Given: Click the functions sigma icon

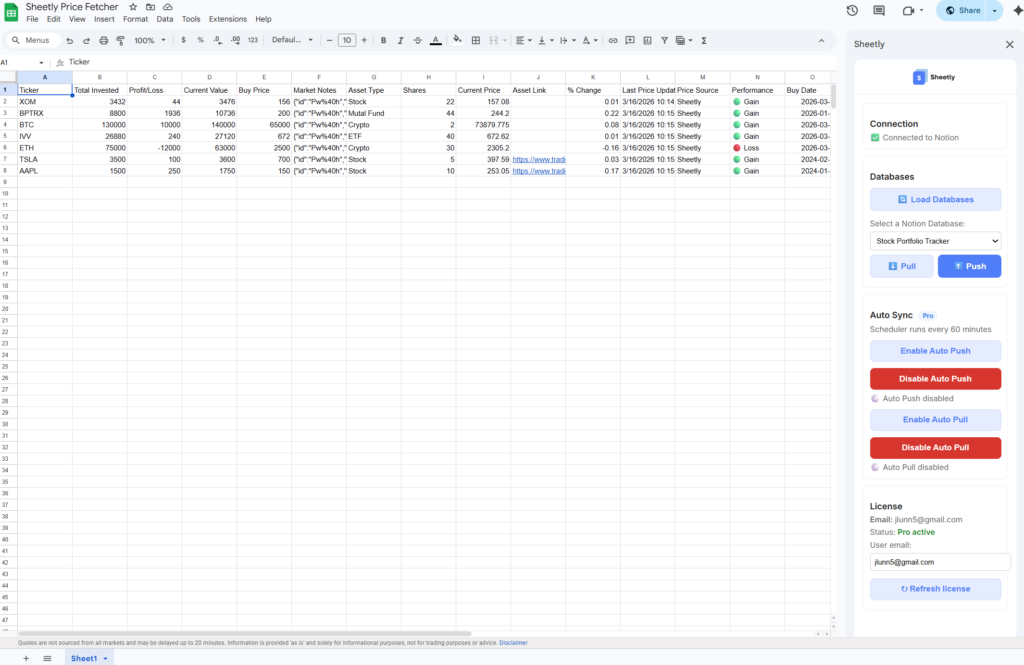Looking at the screenshot, I should [704, 41].
